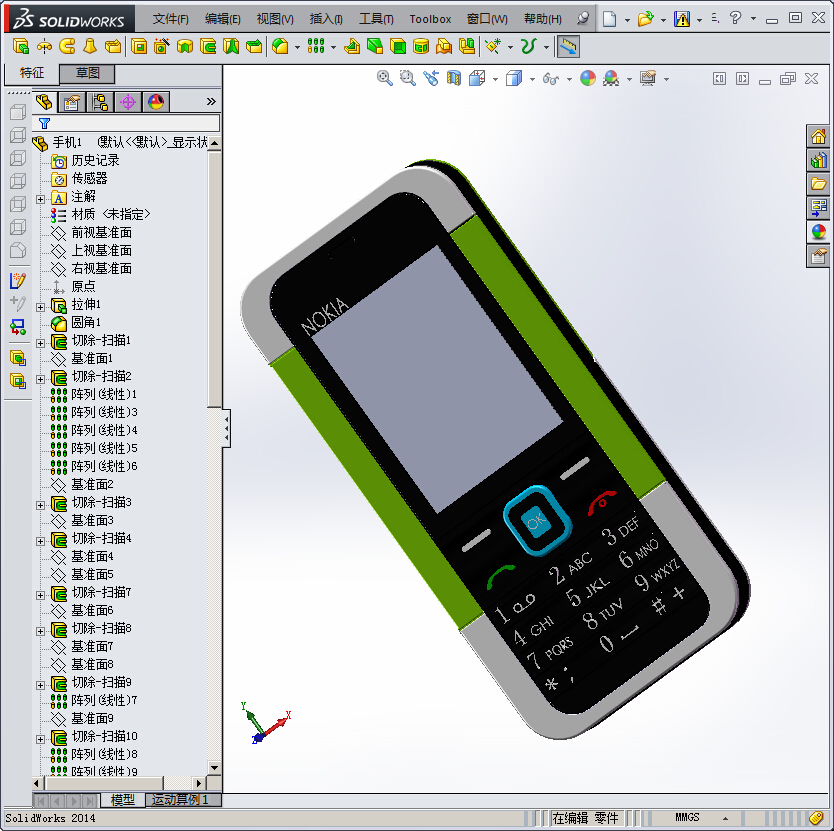
Task: Open the 插入(I) menu
Action: click(326, 19)
